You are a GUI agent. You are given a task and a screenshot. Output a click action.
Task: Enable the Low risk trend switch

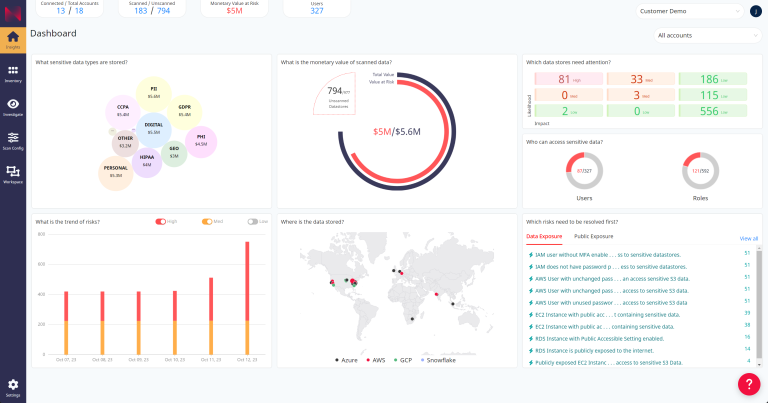point(253,221)
